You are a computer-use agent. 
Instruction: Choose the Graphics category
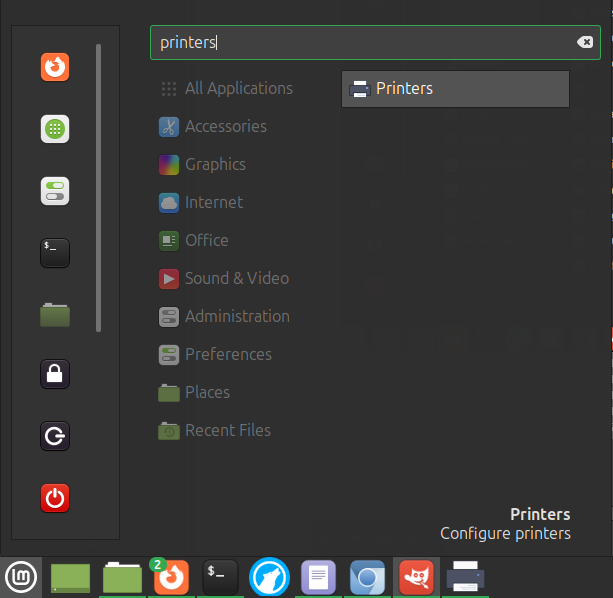pyautogui.click(x=214, y=165)
